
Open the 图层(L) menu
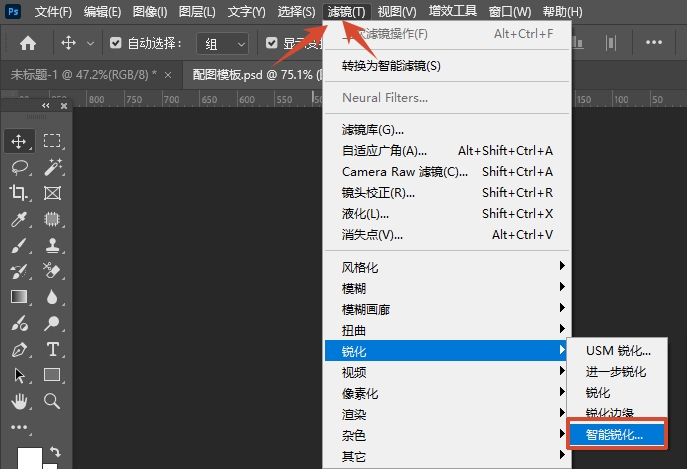point(197,11)
